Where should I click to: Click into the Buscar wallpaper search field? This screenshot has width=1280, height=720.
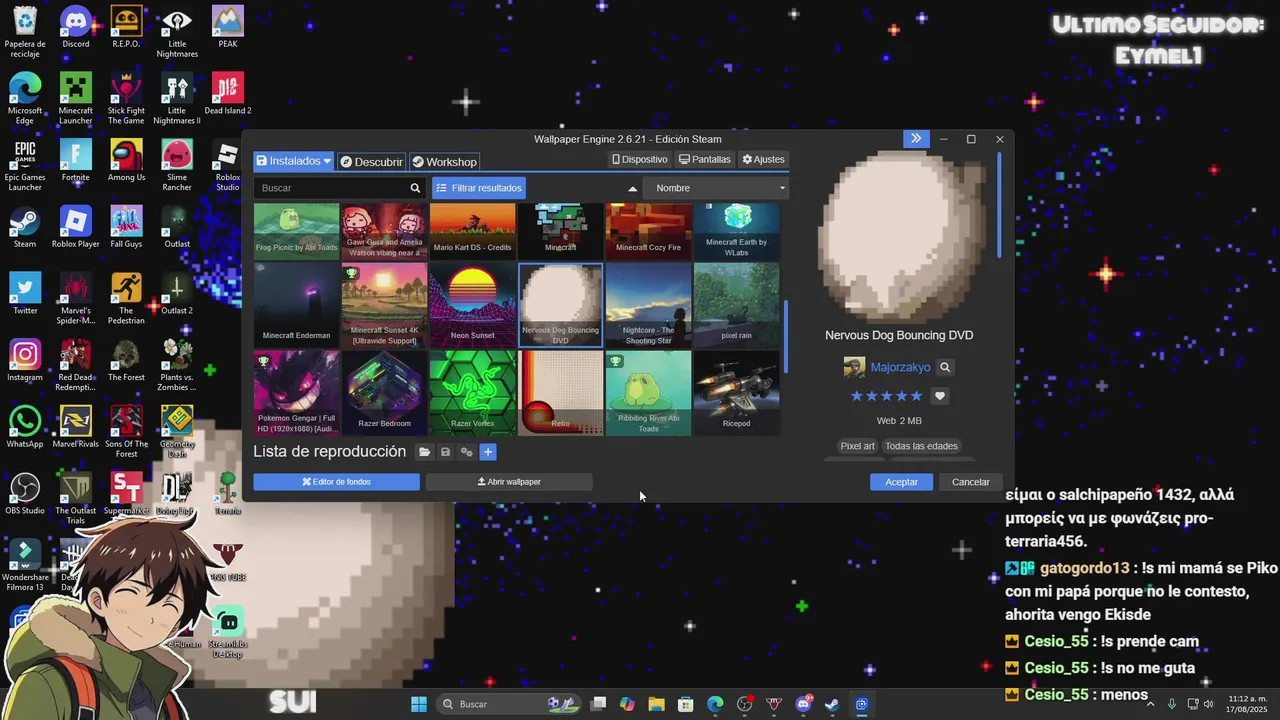(x=332, y=188)
